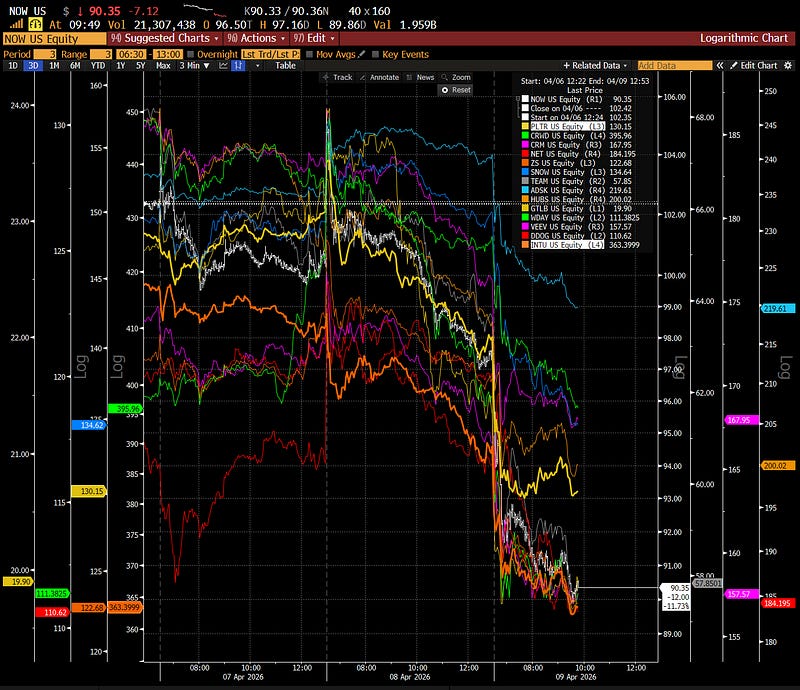Open Lst Trd/Lst P price field selector

pyautogui.click(x=270, y=54)
